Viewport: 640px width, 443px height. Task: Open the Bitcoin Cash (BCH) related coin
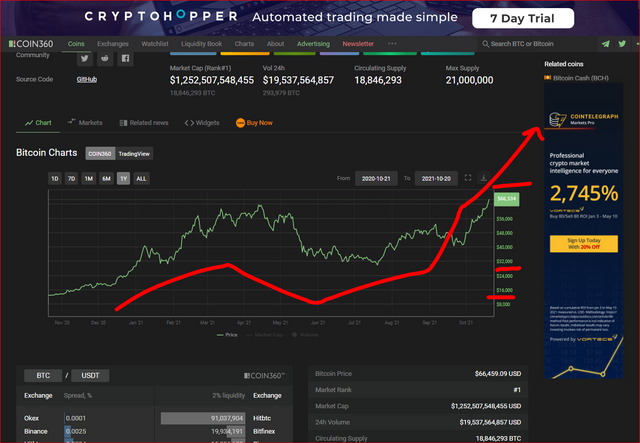pos(576,78)
